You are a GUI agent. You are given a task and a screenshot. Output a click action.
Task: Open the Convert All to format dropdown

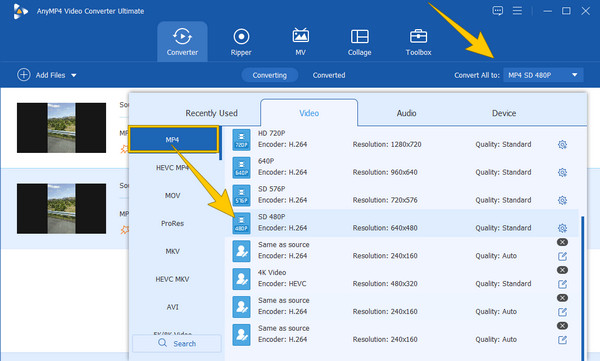pos(543,75)
